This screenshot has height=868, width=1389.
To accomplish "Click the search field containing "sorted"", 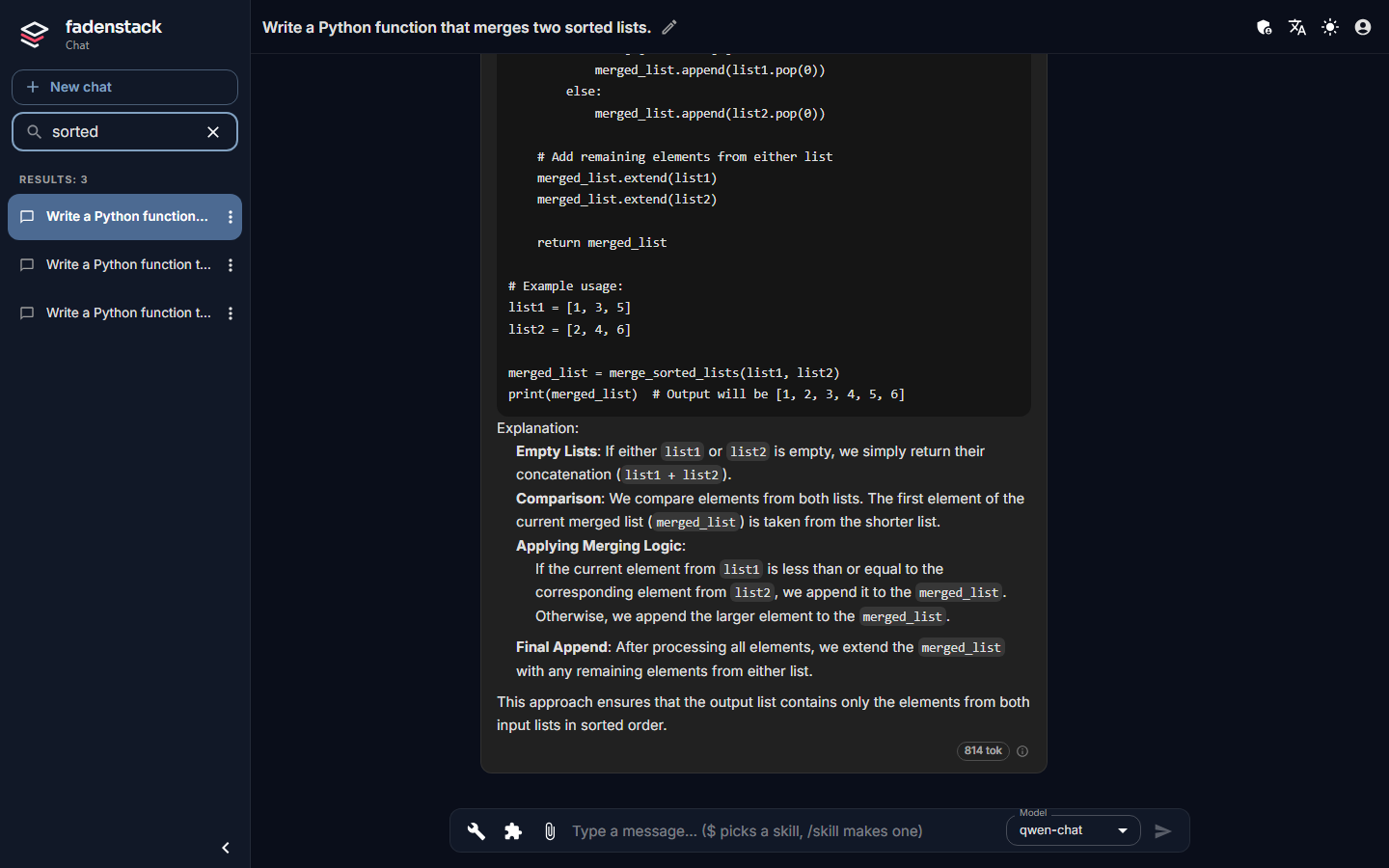I will click(x=124, y=132).
